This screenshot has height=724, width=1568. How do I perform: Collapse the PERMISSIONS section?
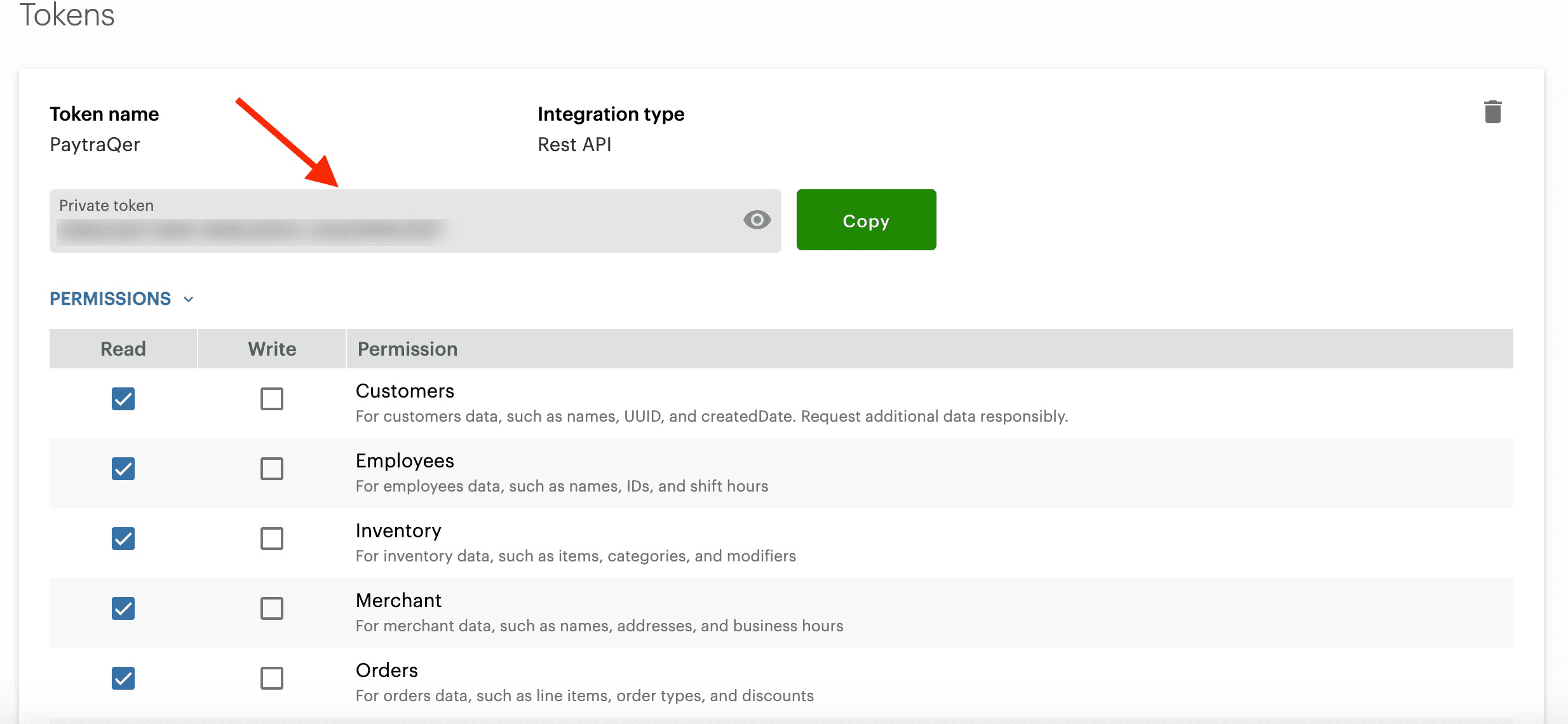[188, 298]
